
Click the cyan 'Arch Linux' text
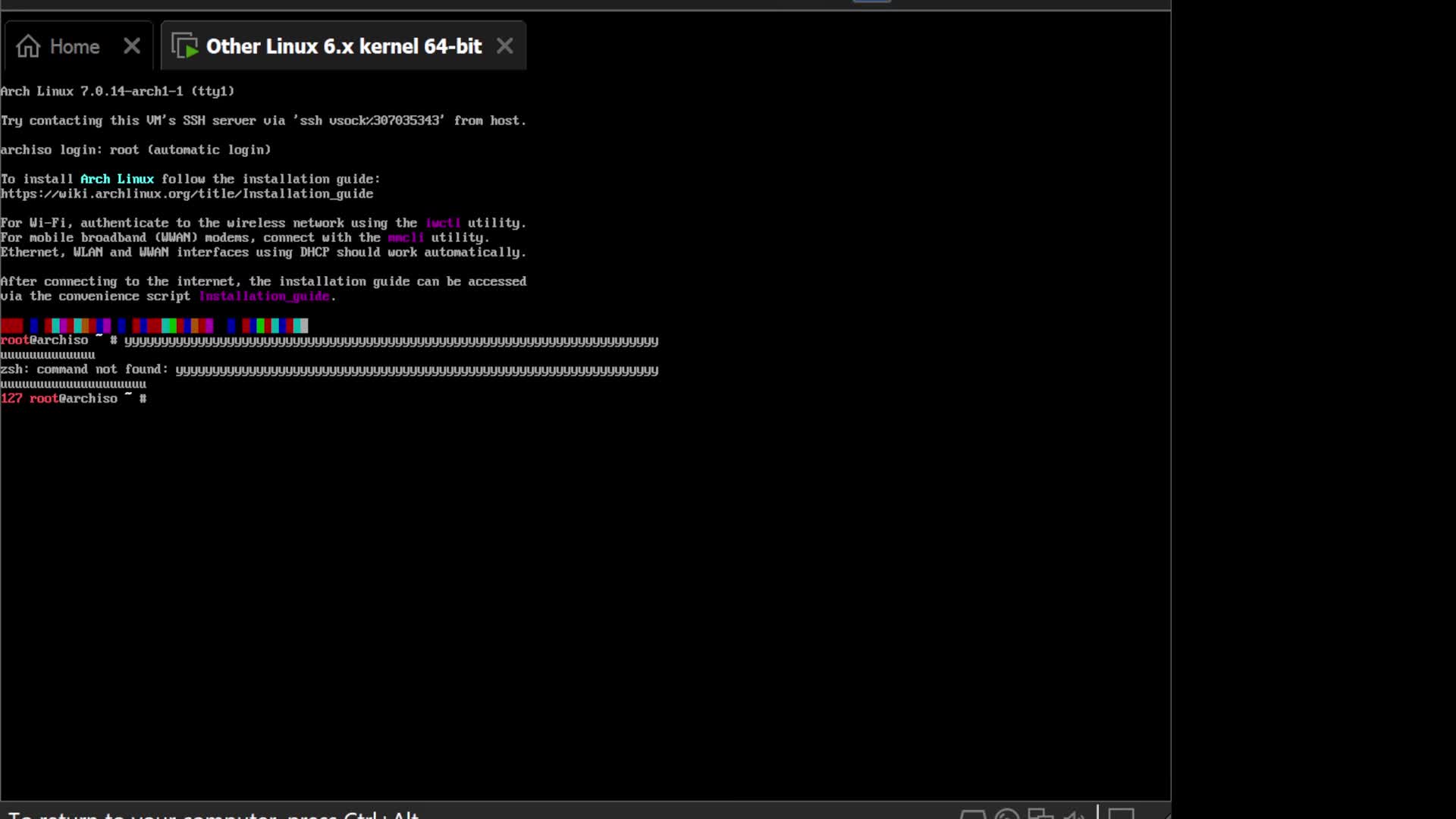coord(117,179)
